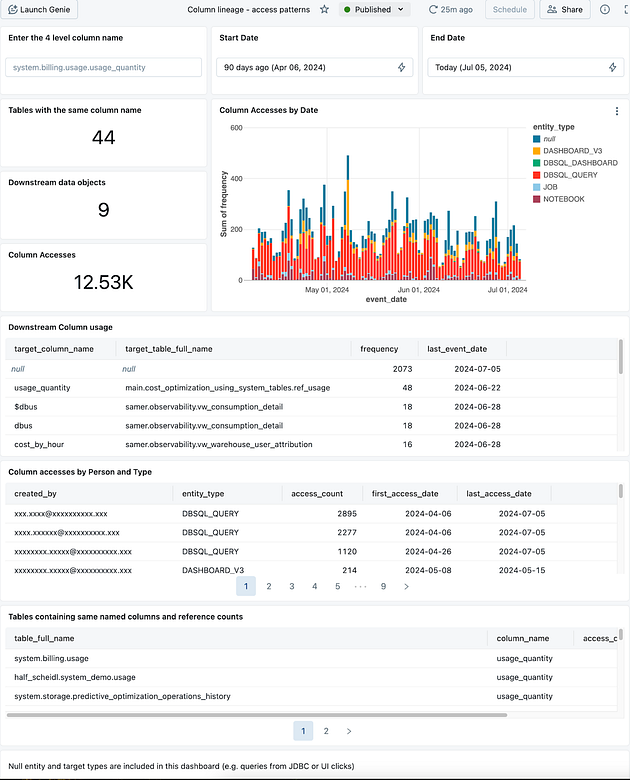Sort by first_access_date column header
The image size is (630, 780).
click(405, 493)
